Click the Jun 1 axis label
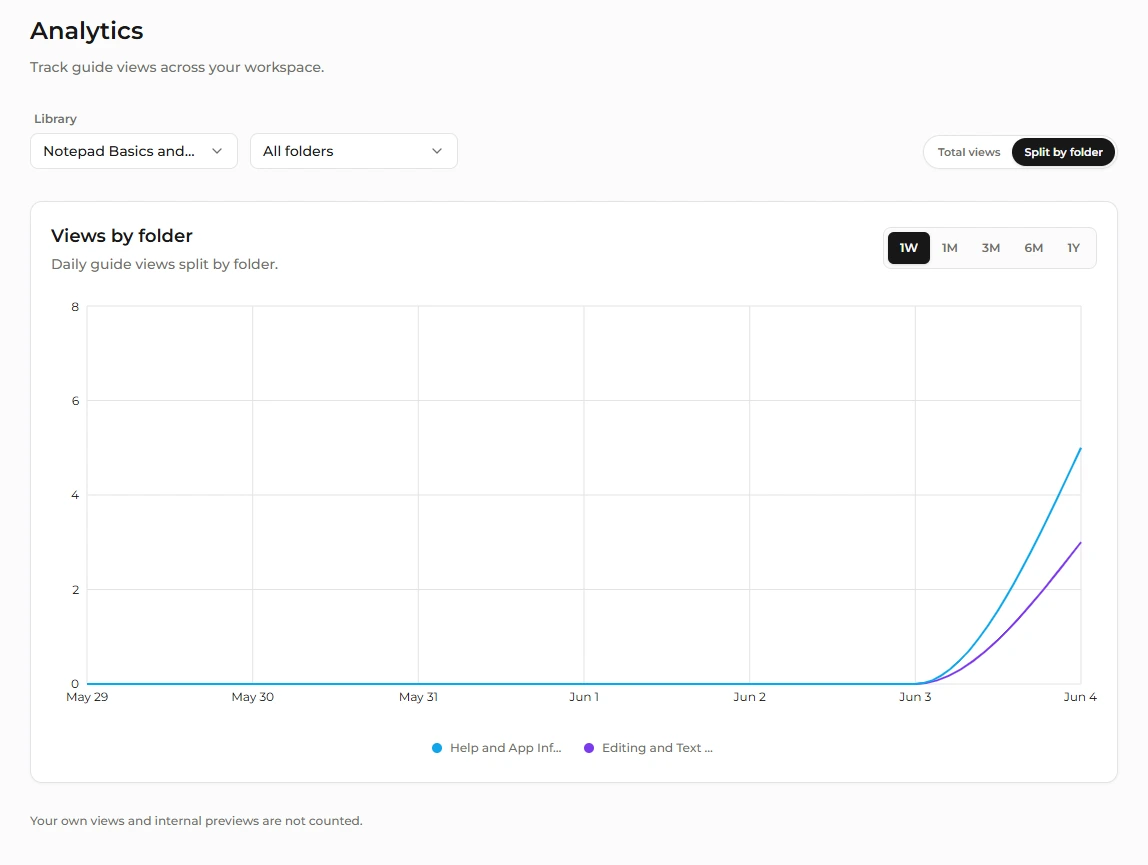The width and height of the screenshot is (1148, 865). (x=584, y=697)
